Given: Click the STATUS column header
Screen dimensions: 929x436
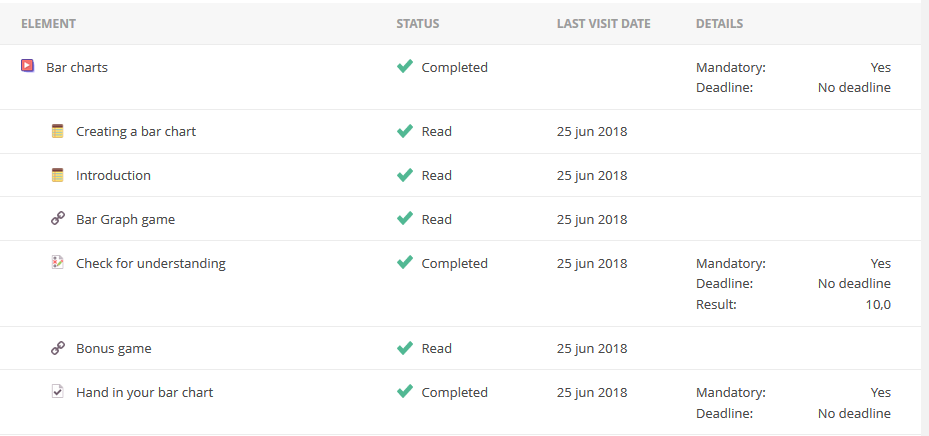Looking at the screenshot, I should (417, 24).
